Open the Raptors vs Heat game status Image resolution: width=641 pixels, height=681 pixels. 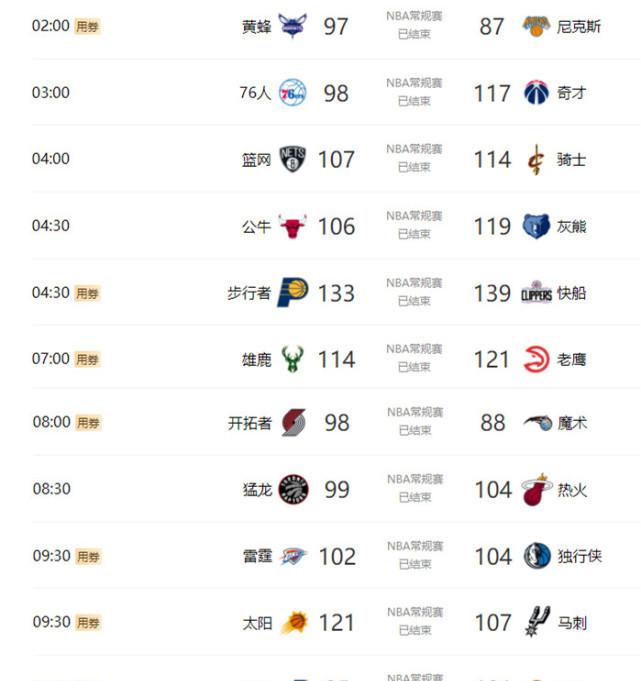click(415, 488)
